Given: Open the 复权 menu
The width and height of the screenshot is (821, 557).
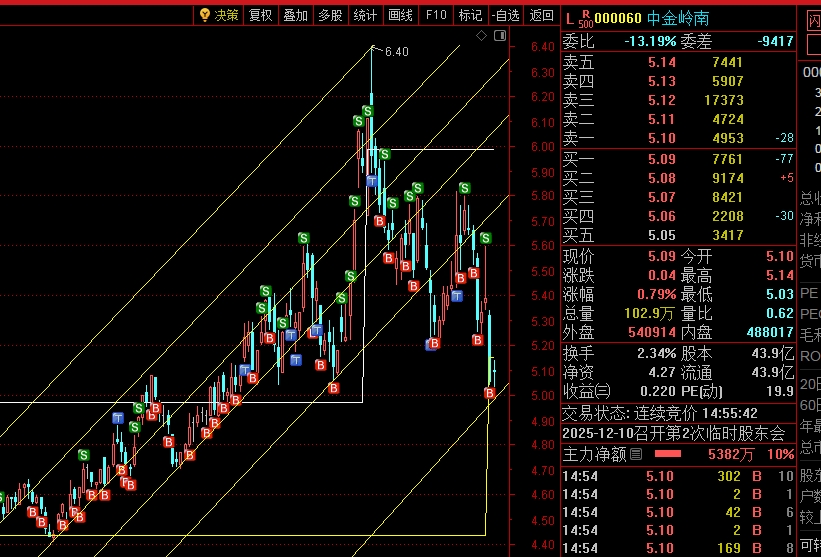Looking at the screenshot, I should pos(260,15).
